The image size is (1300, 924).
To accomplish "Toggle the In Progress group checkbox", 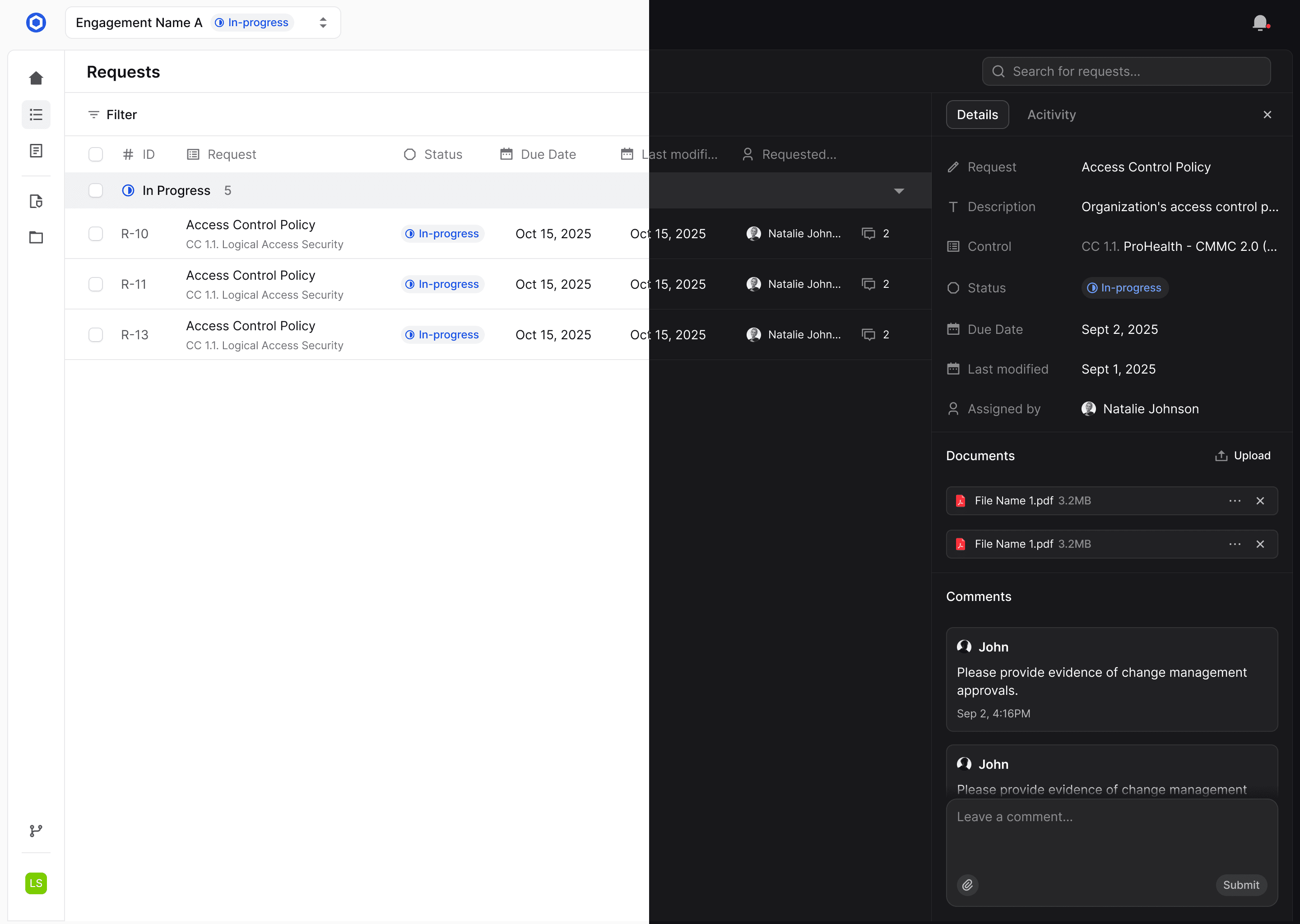I will [96, 190].
